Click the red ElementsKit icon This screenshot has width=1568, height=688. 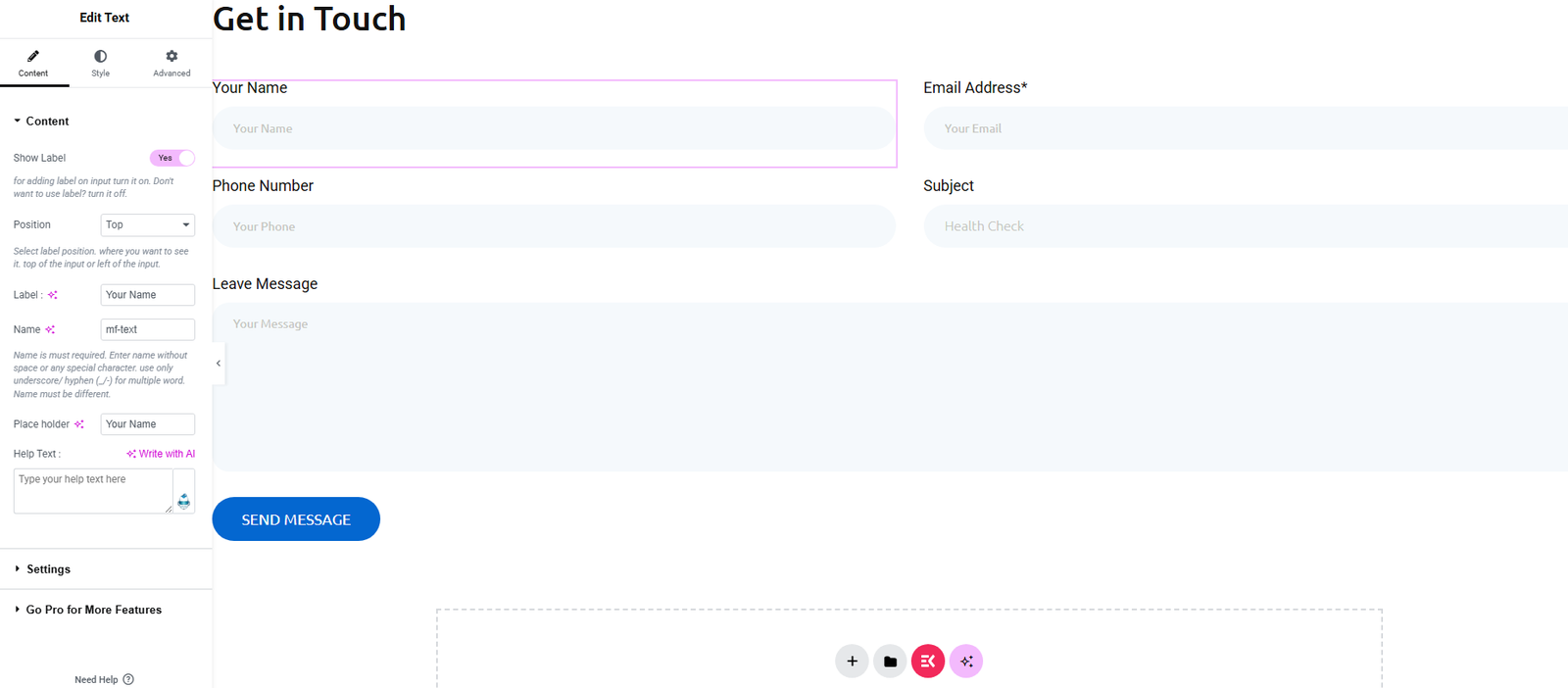point(928,662)
